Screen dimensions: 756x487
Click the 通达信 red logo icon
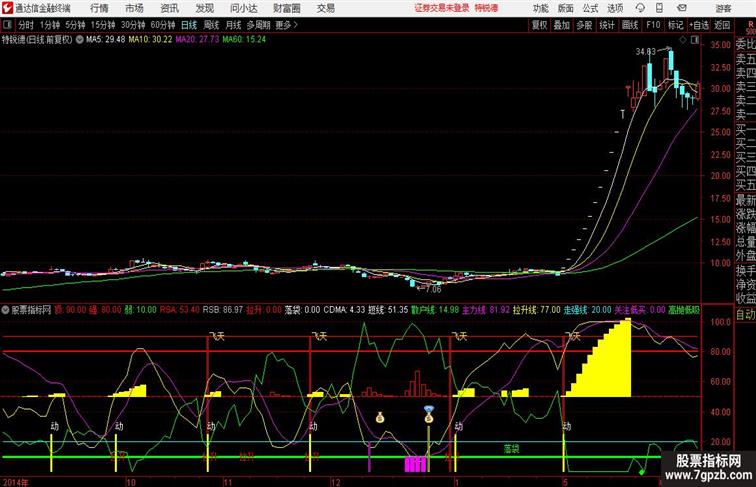click(7, 8)
